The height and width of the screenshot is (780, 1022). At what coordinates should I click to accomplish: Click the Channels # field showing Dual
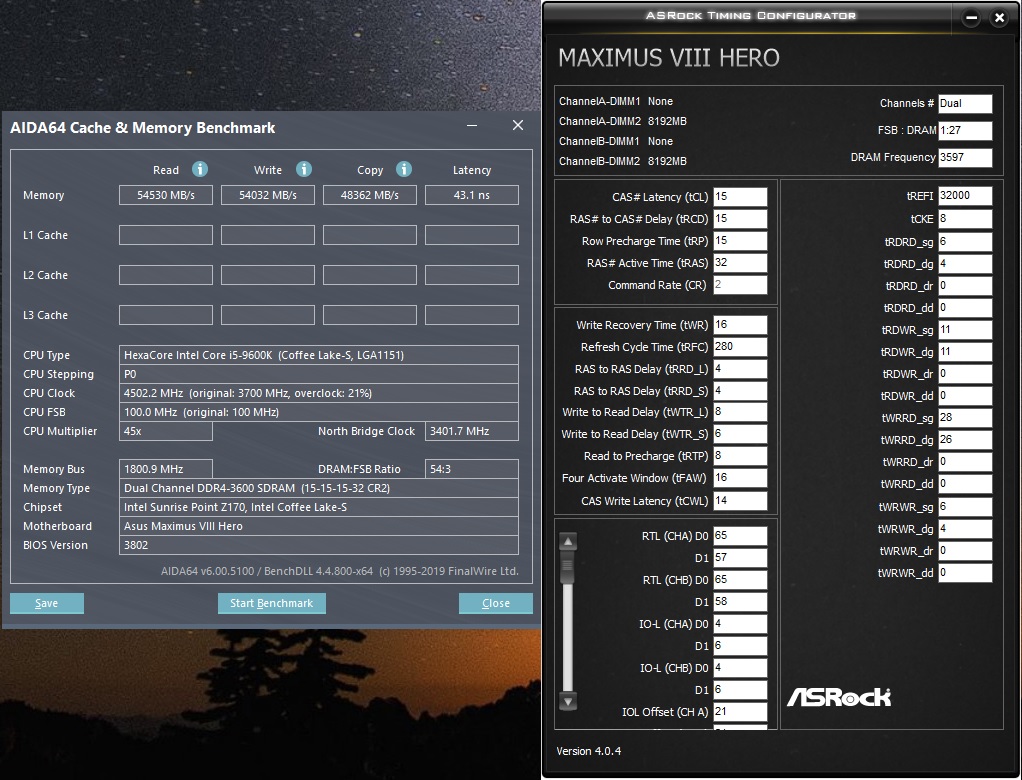pos(965,103)
